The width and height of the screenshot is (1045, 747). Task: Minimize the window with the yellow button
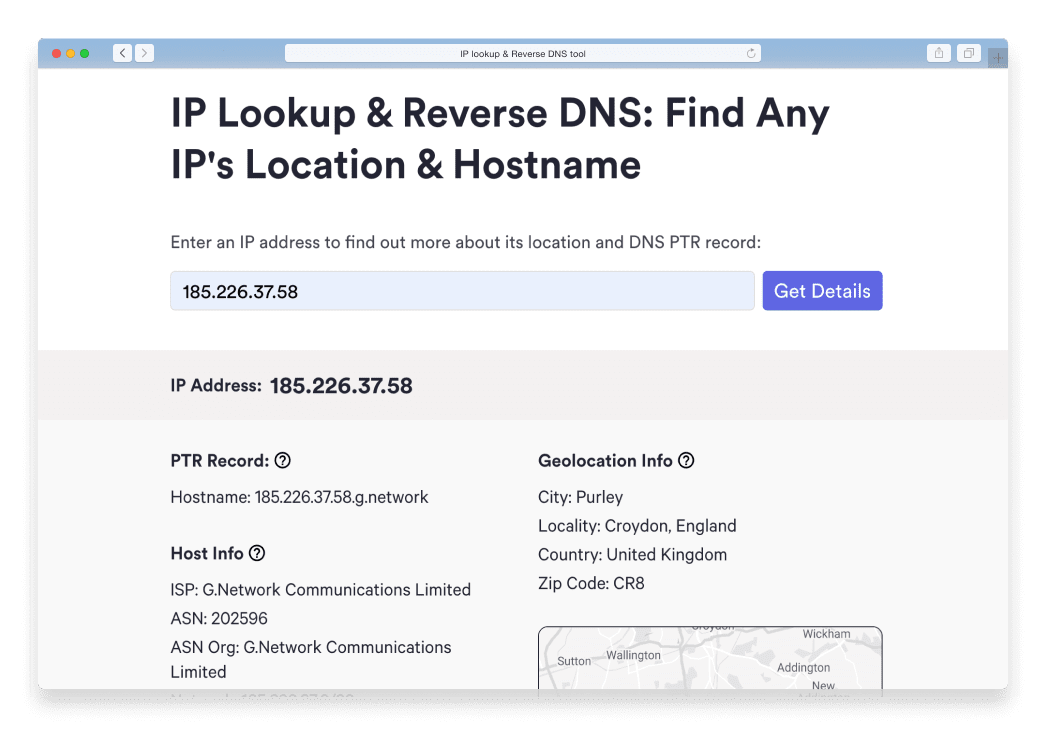tap(70, 53)
